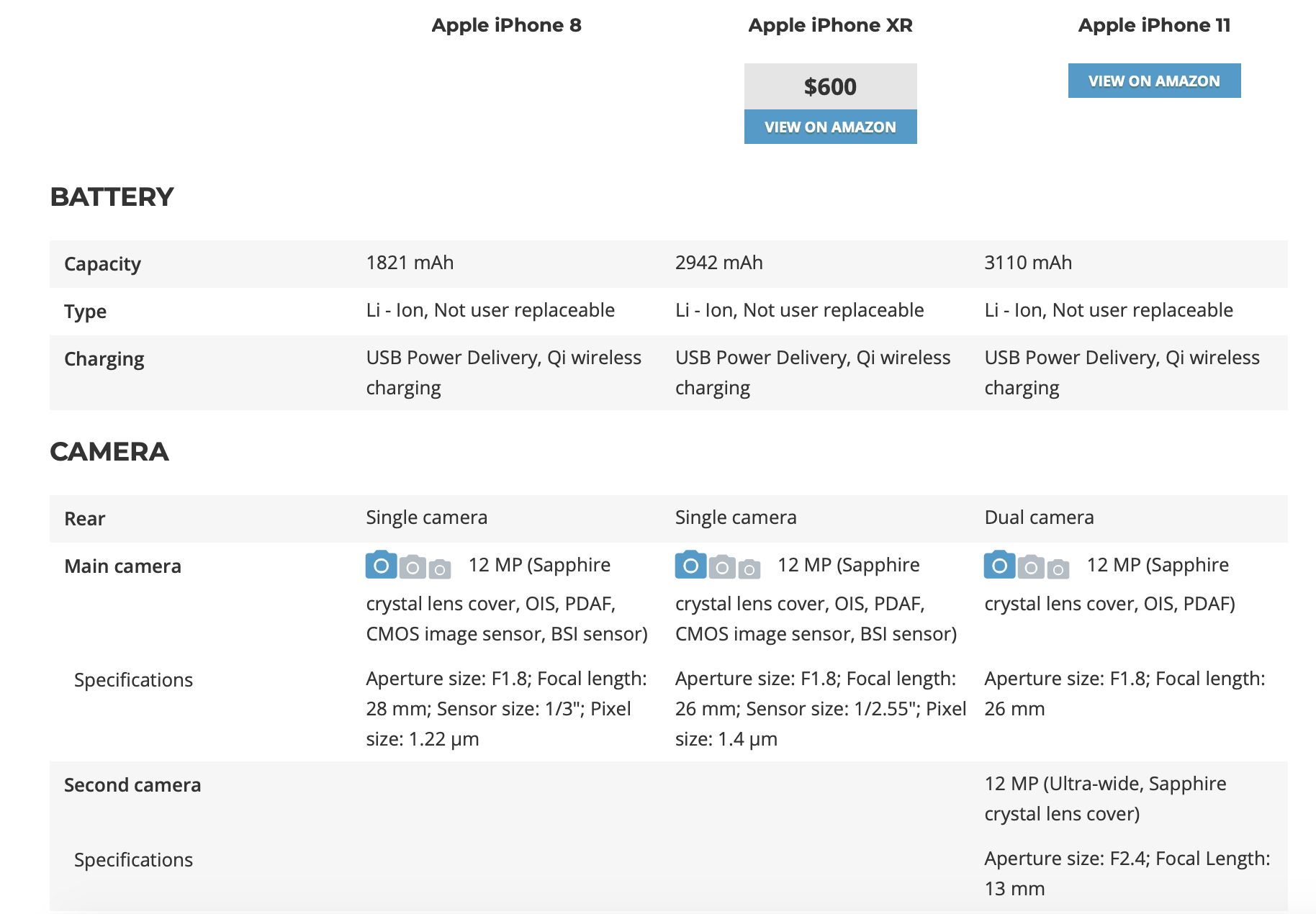Click iPhone 11 12 MP Sapphire main camera text

pos(1109,584)
